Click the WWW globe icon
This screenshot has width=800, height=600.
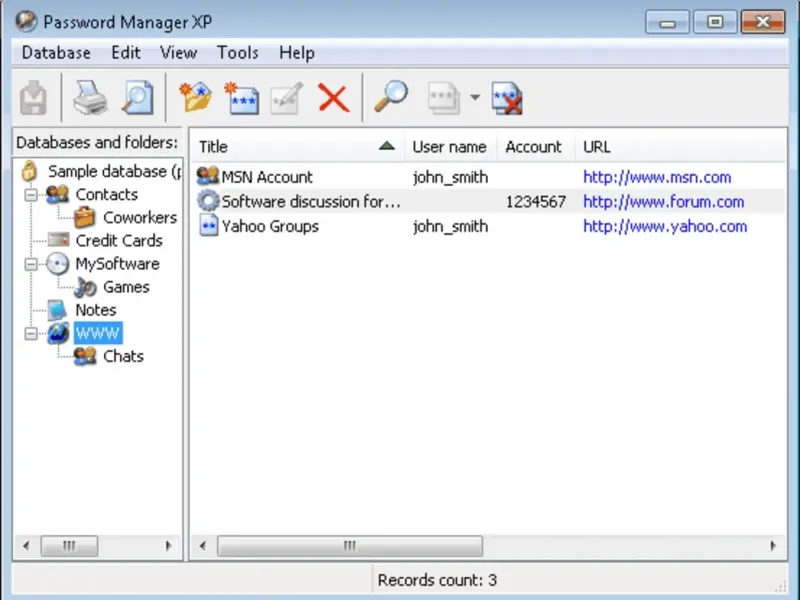[x=58, y=333]
